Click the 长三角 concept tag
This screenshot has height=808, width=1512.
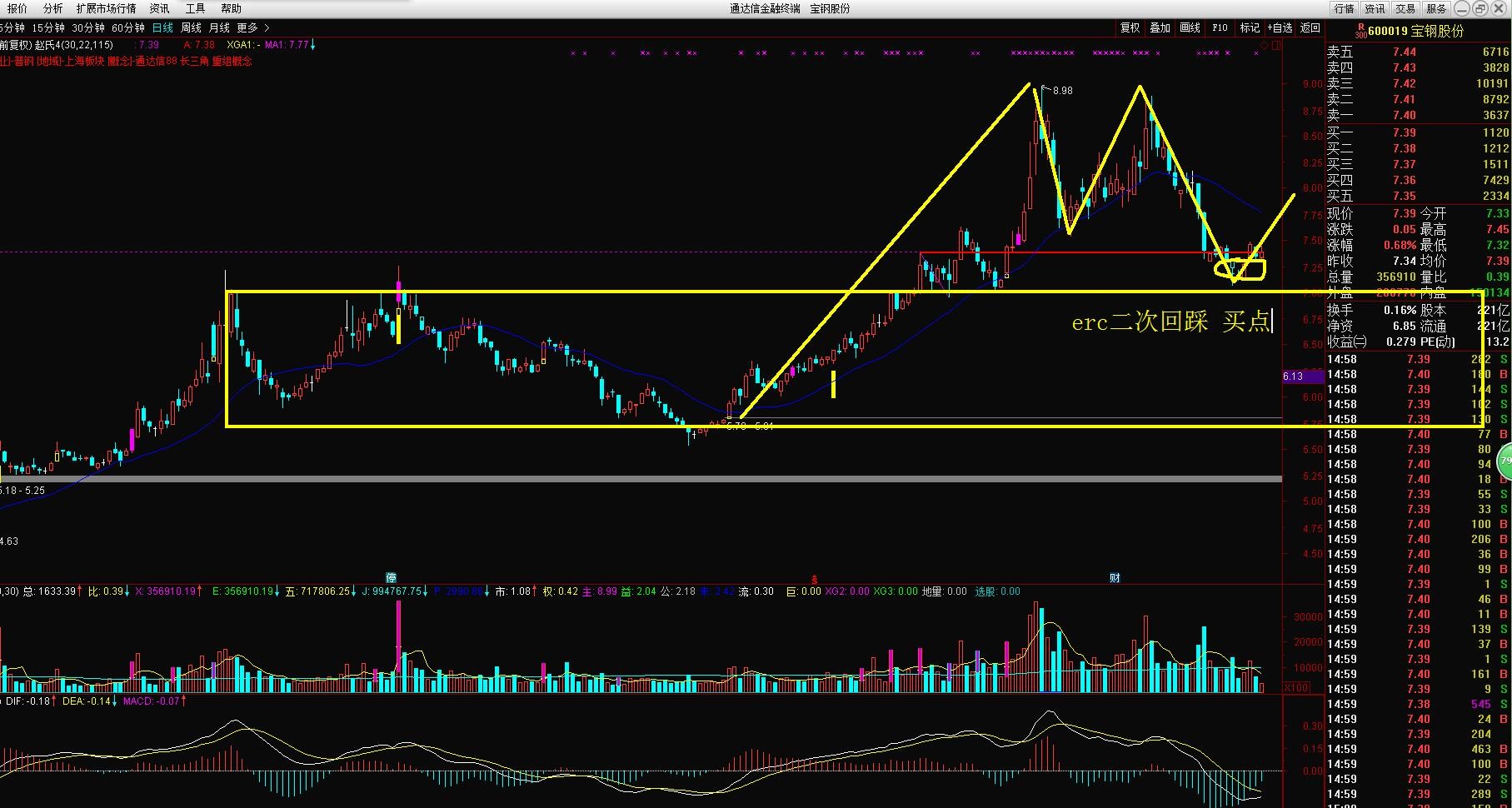point(194,61)
